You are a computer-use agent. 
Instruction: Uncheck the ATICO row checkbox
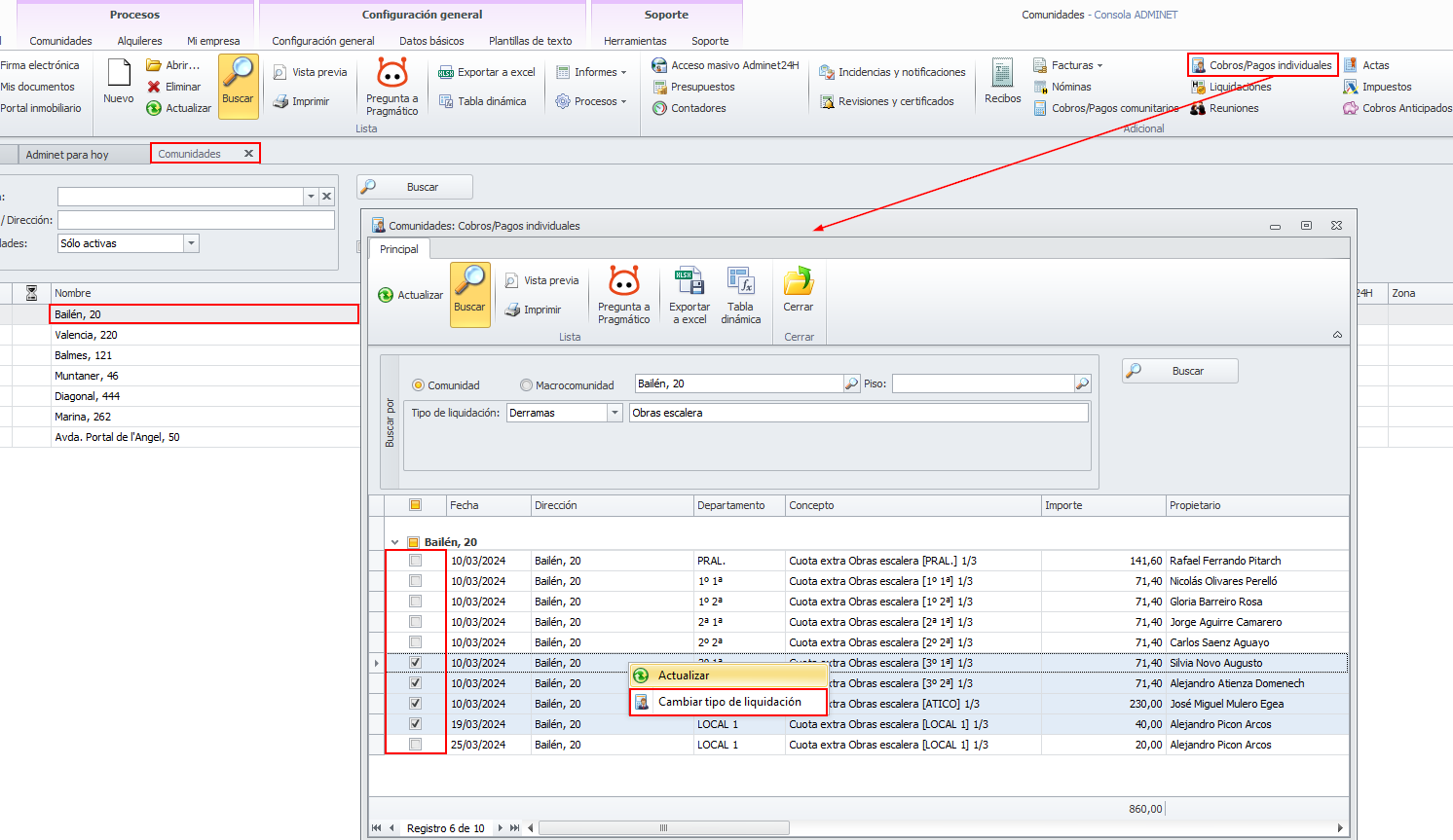point(416,704)
